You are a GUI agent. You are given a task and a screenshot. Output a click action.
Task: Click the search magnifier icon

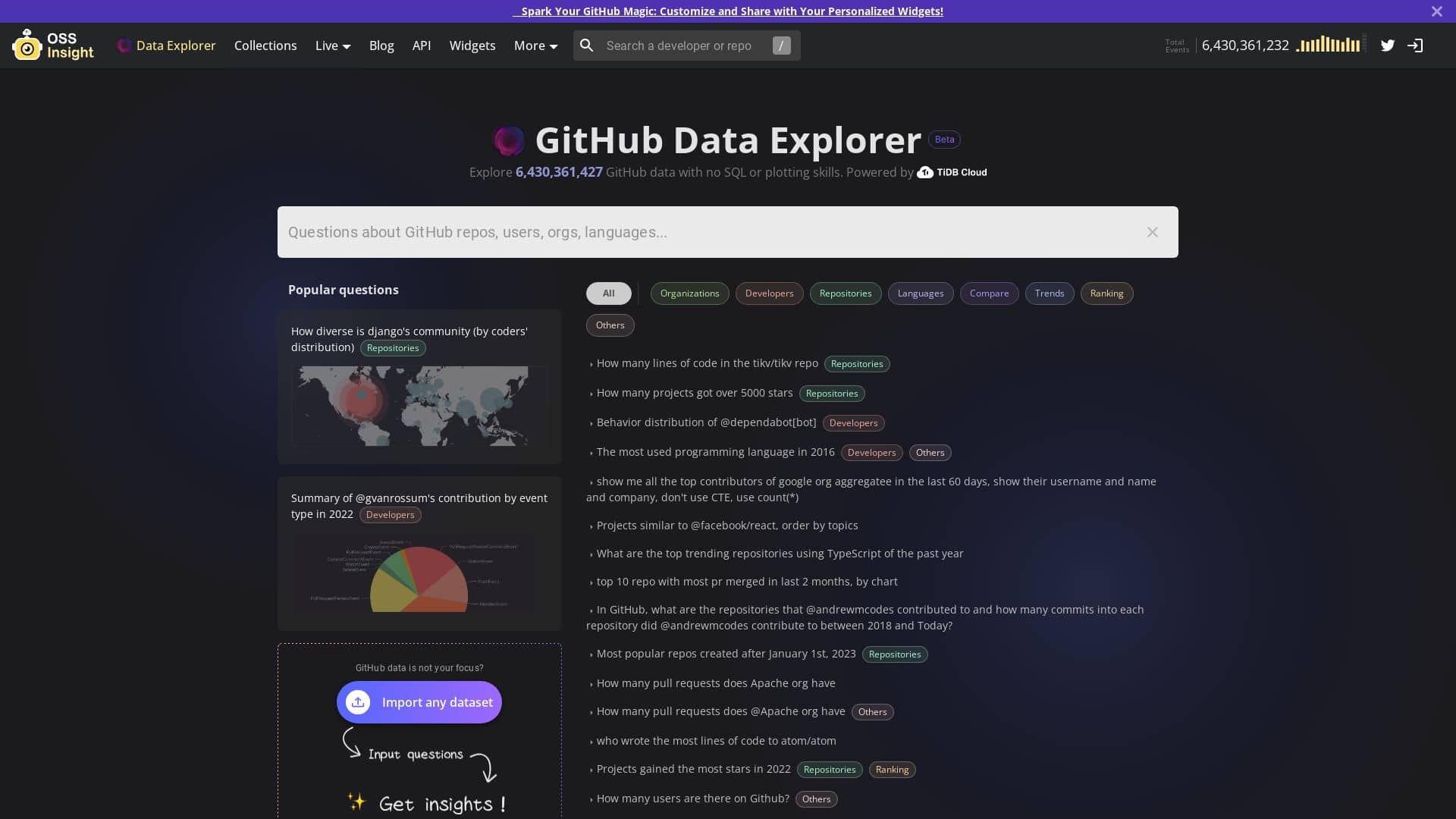point(588,45)
